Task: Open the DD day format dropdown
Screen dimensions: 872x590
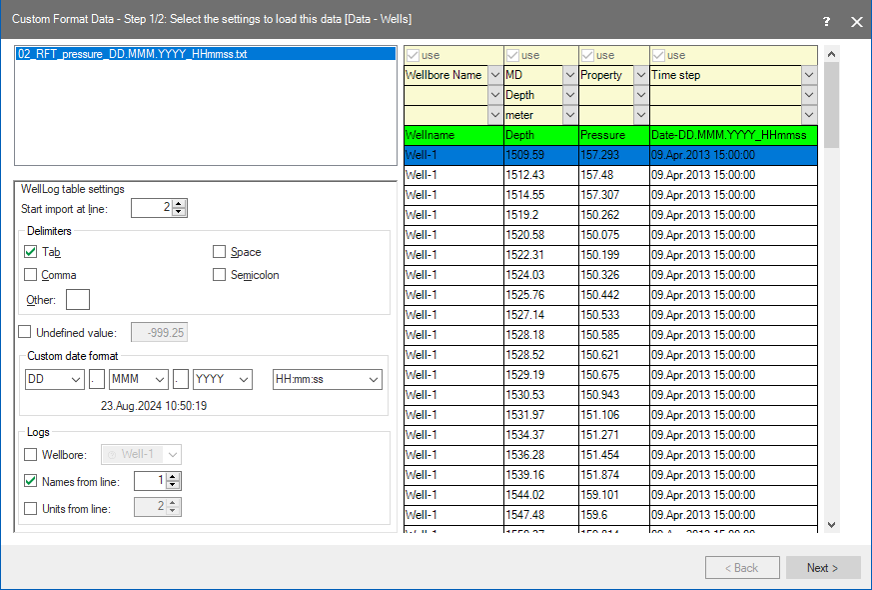Action: click(x=76, y=380)
